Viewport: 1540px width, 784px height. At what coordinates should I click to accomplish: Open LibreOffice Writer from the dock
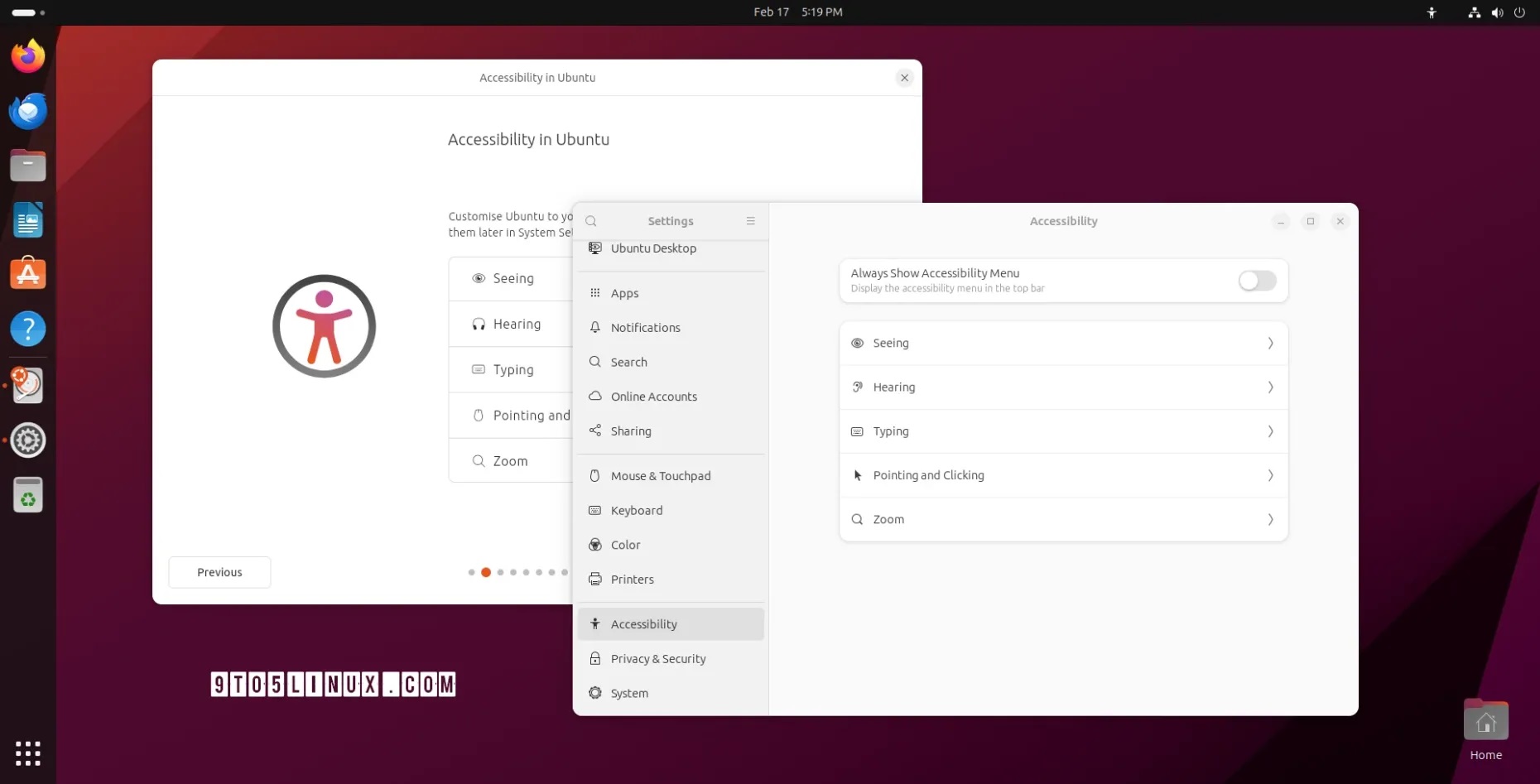click(28, 220)
